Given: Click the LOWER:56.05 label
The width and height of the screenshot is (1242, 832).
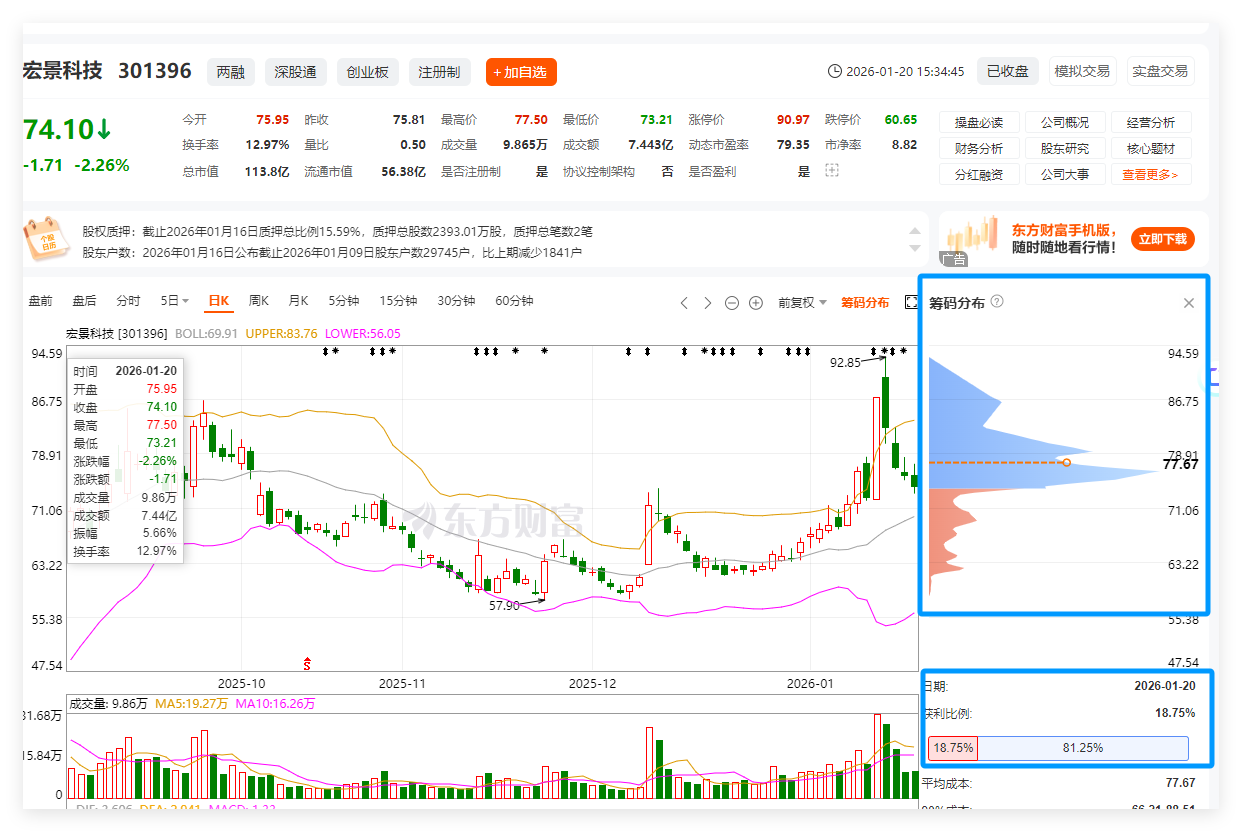Looking at the screenshot, I should tap(363, 333).
